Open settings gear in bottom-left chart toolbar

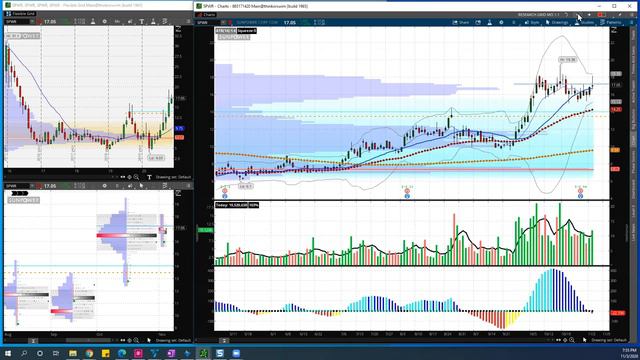coord(104,186)
